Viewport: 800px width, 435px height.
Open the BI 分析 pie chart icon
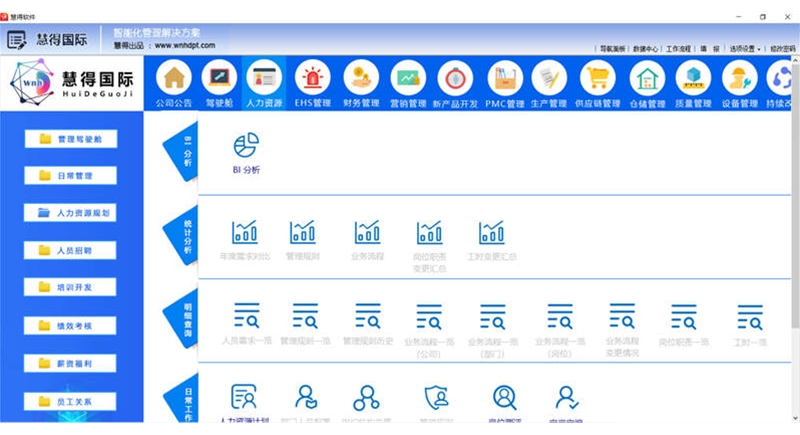[x=246, y=145]
